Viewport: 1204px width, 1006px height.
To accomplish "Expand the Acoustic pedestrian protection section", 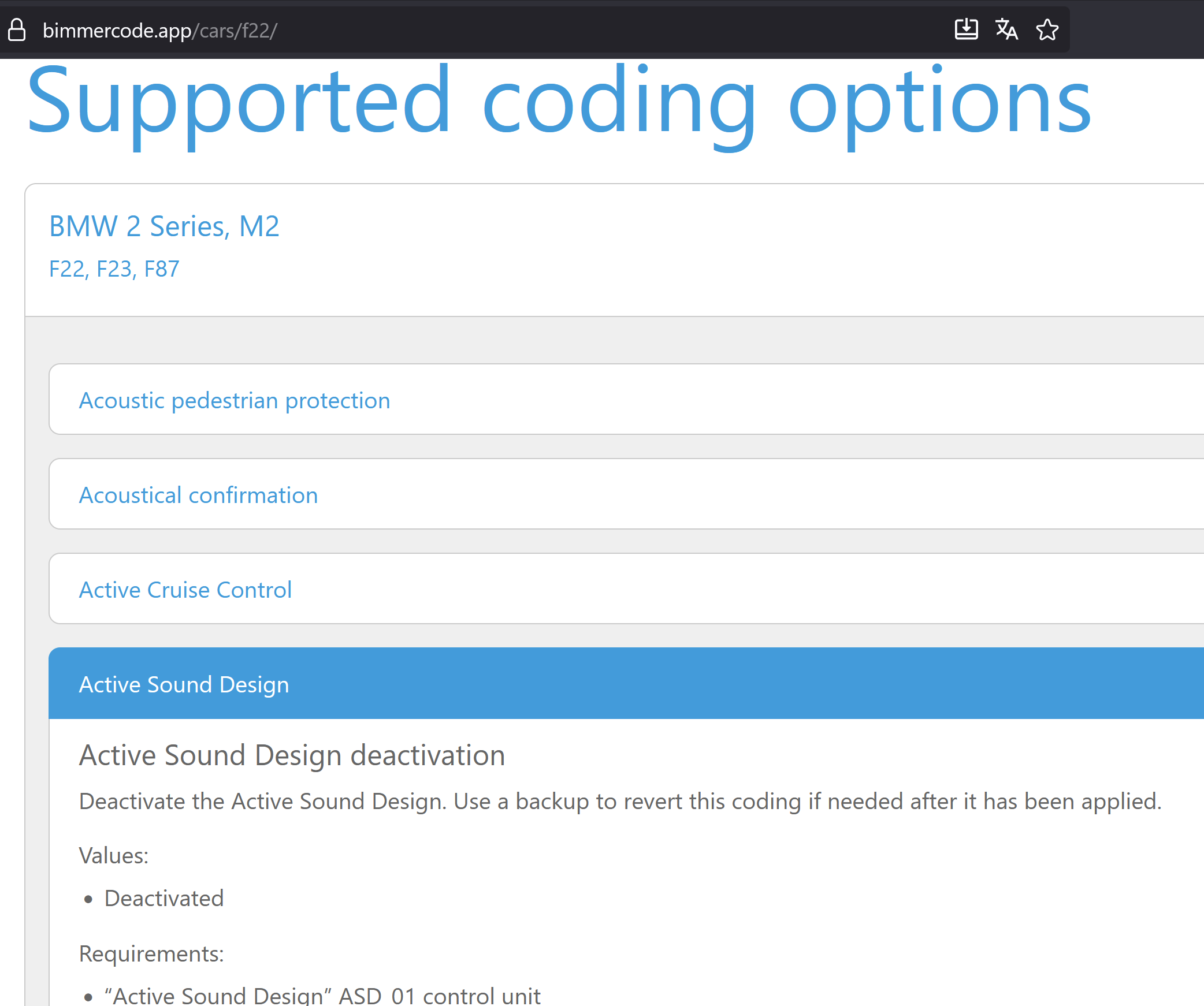I will pyautogui.click(x=626, y=400).
